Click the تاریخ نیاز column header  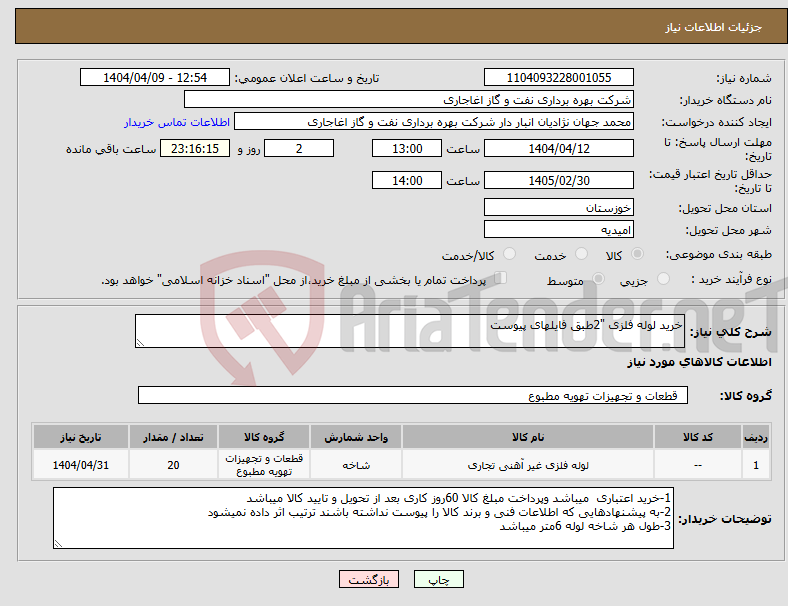[80, 437]
